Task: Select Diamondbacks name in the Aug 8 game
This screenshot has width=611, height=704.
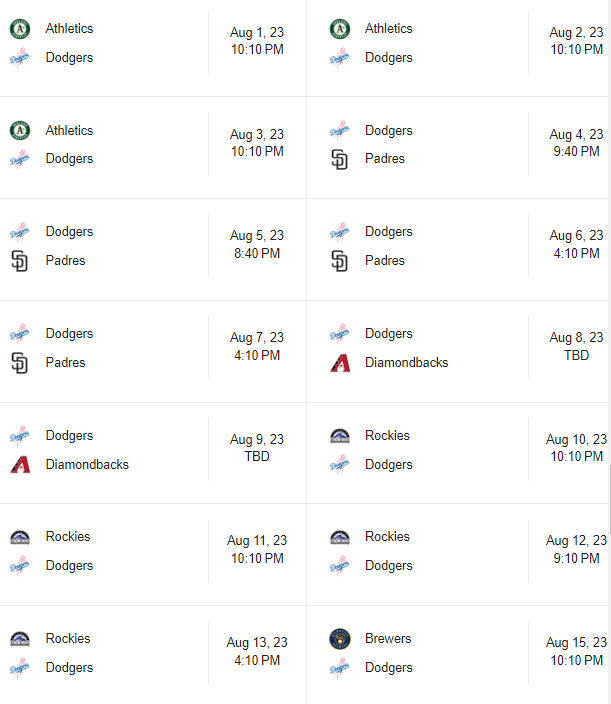Action: pyautogui.click(x=406, y=363)
